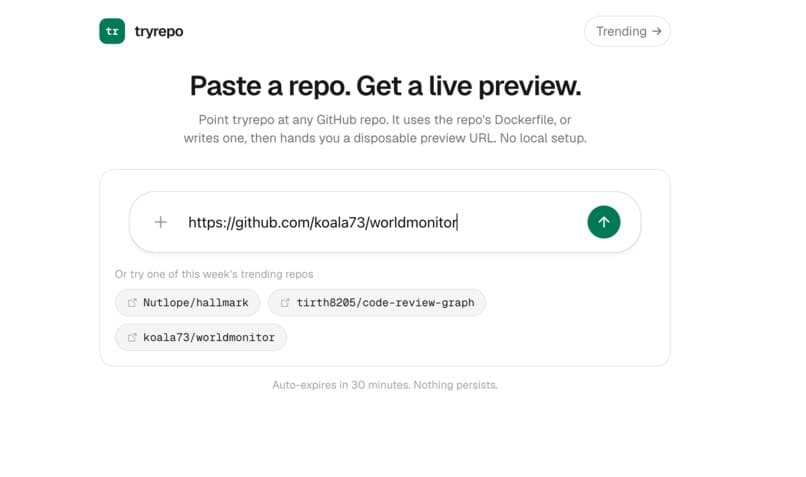Click "Auto-expires in 30 minutes. Nothing persists." text
This screenshot has height=477, width=806.
[x=385, y=385]
